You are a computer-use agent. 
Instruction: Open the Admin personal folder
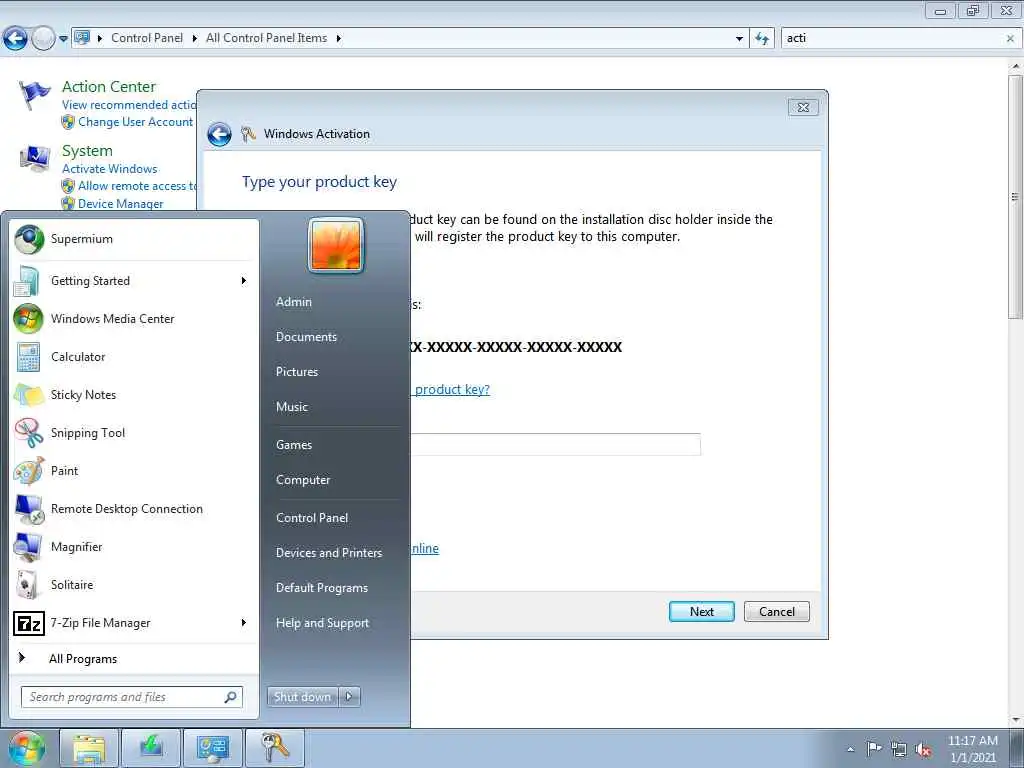(294, 302)
